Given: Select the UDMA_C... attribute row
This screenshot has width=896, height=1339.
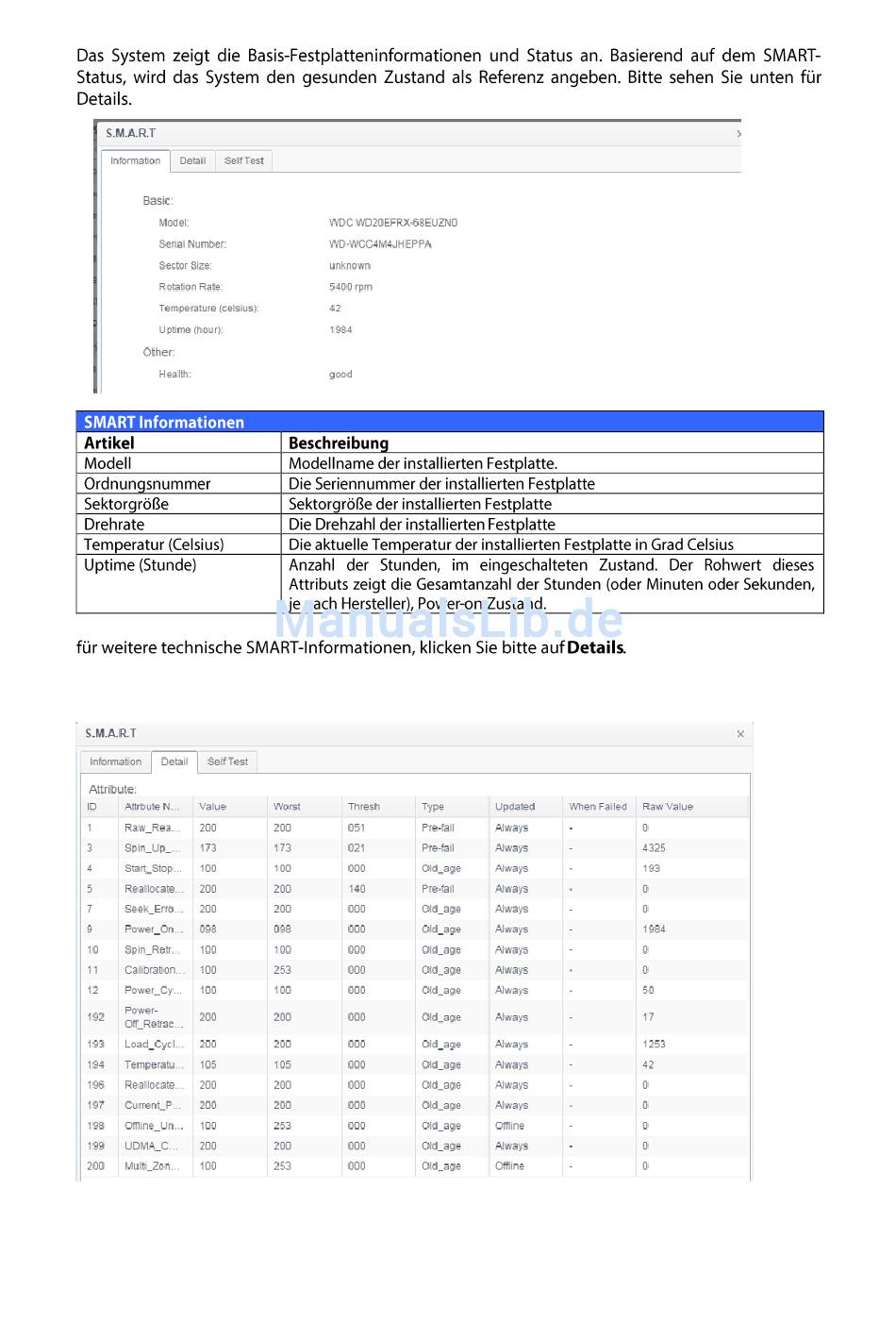Looking at the screenshot, I should tap(415, 1147).
